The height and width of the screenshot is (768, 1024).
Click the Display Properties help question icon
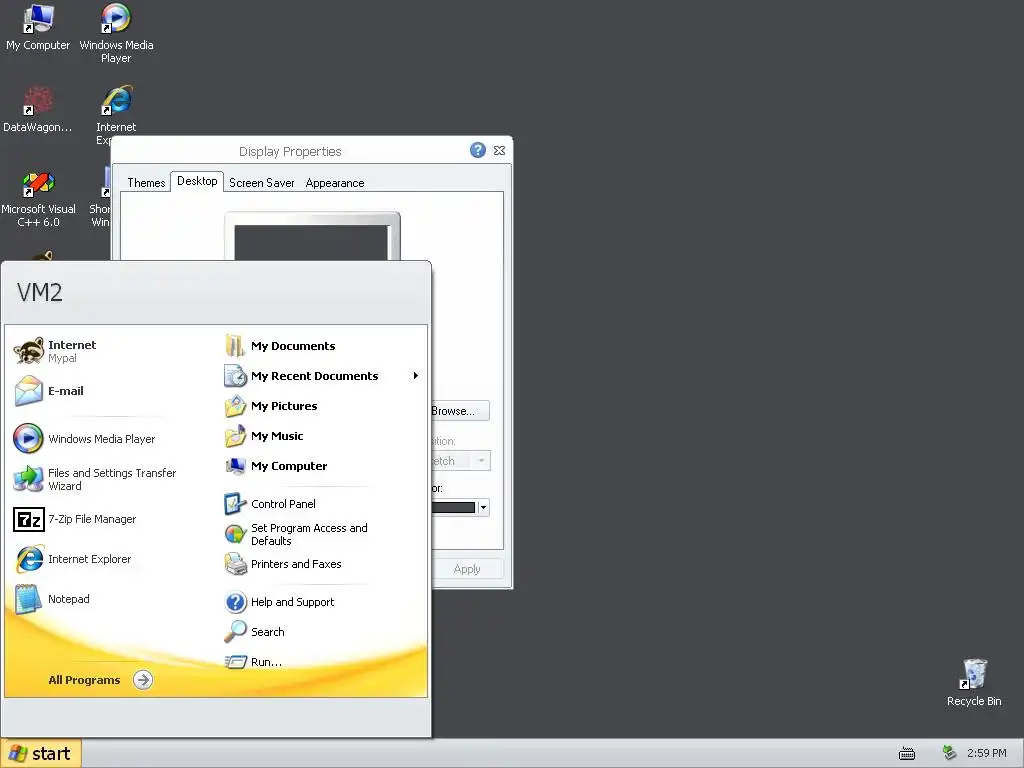pyautogui.click(x=477, y=150)
